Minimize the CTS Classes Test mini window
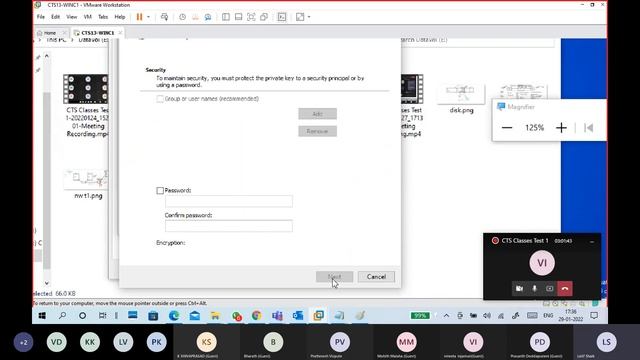This screenshot has height=360, width=640. (592, 242)
